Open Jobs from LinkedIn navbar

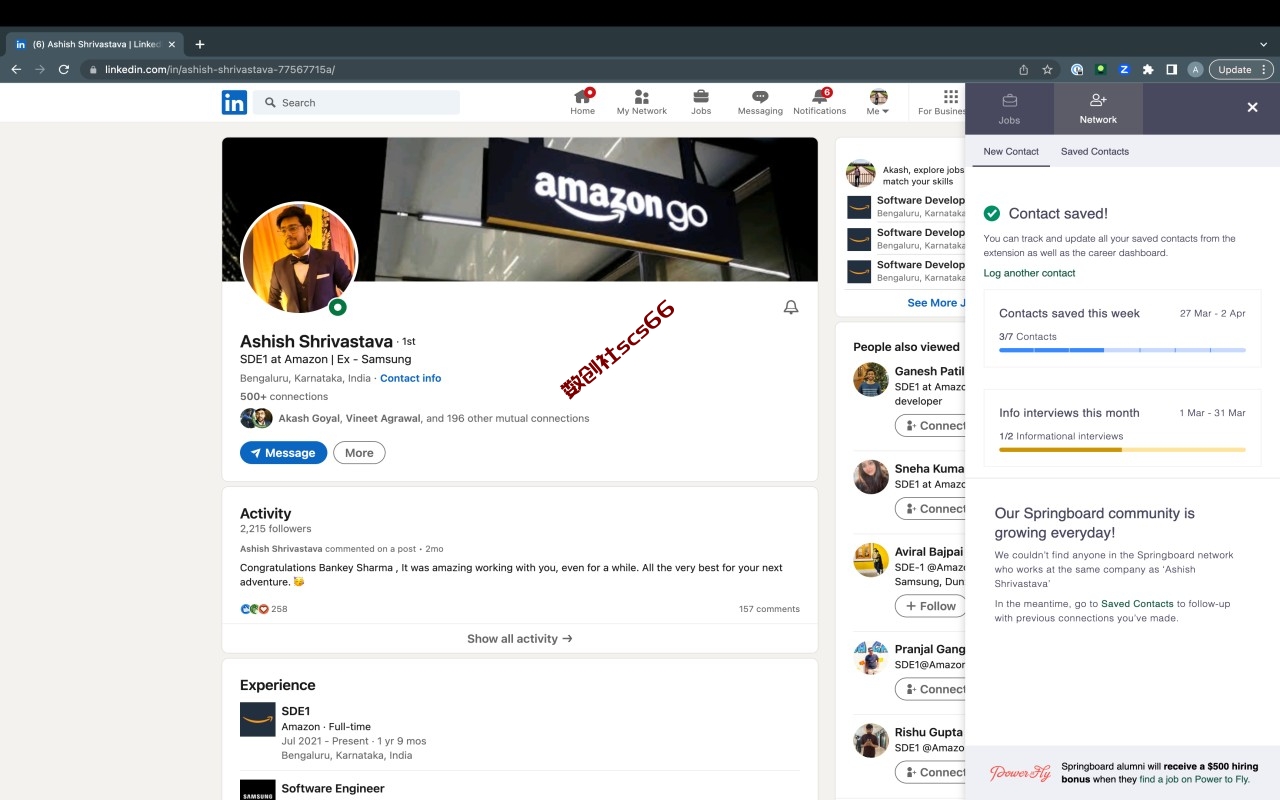coord(701,102)
